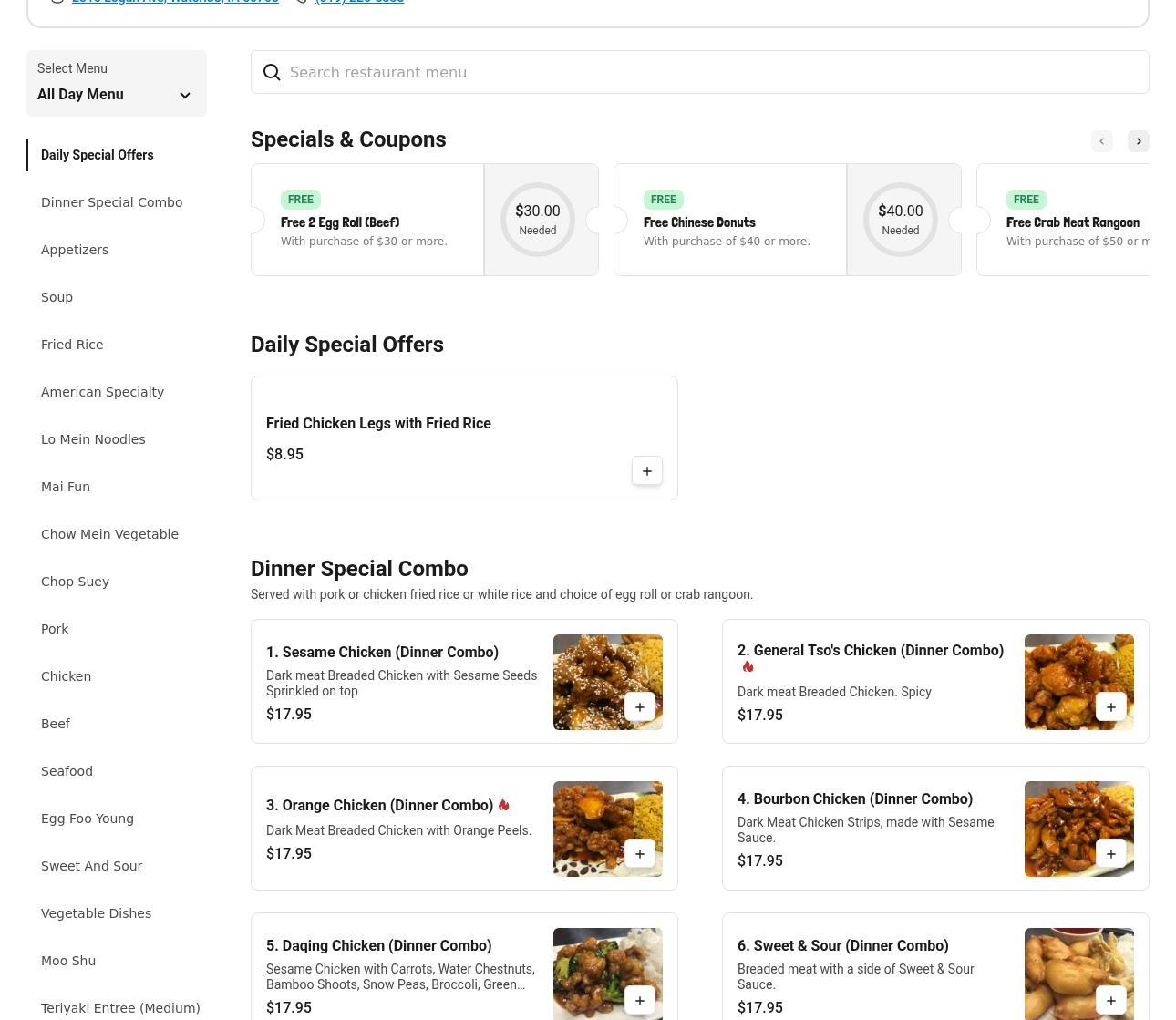Click the Search restaurant menu field

pos(699,72)
